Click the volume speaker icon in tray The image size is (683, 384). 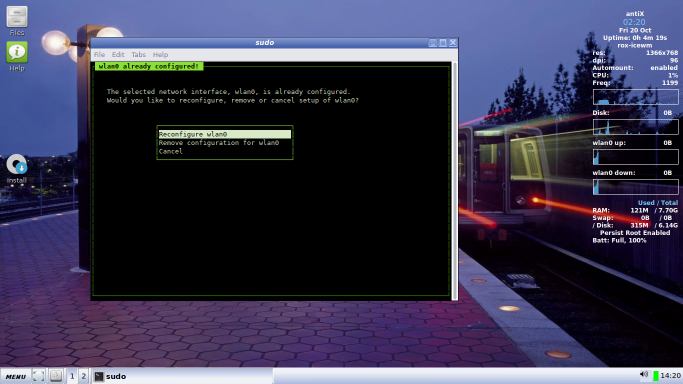(644, 375)
